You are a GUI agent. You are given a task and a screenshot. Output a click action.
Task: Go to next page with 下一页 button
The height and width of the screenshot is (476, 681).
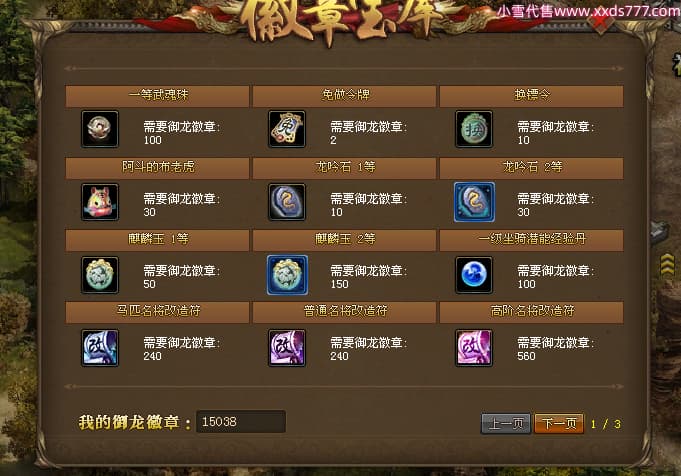point(559,423)
